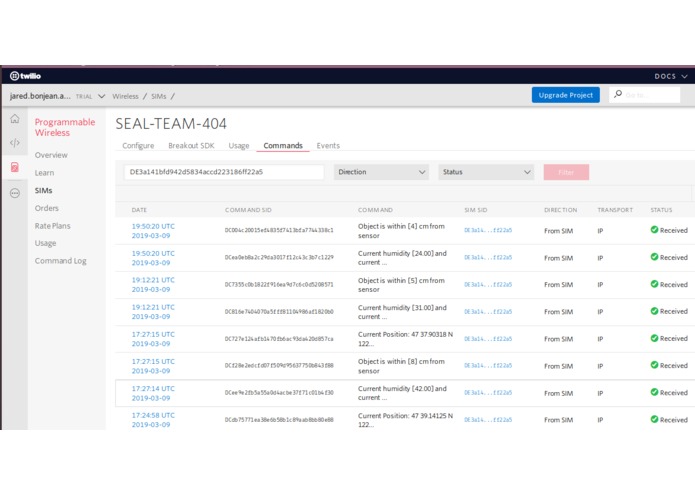The height and width of the screenshot is (494, 695).
Task: Click SIM SID link in Object [5] cm row
Action: point(488,284)
